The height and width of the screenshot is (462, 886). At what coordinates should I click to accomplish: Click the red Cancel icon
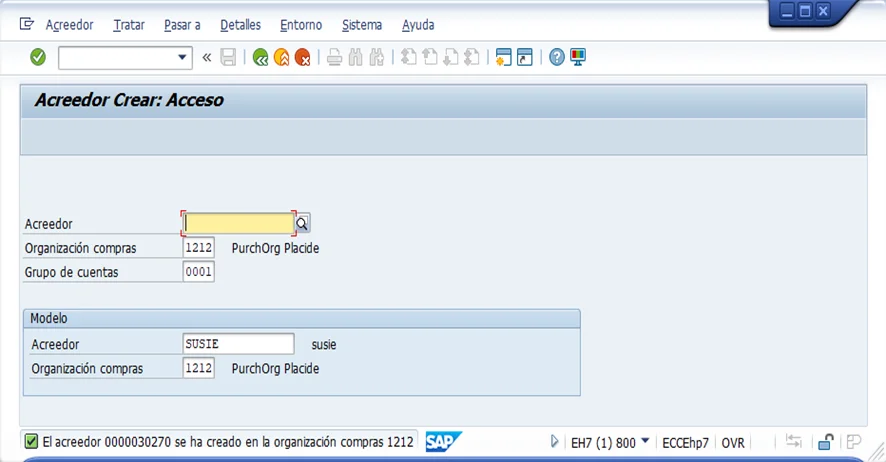click(302, 58)
